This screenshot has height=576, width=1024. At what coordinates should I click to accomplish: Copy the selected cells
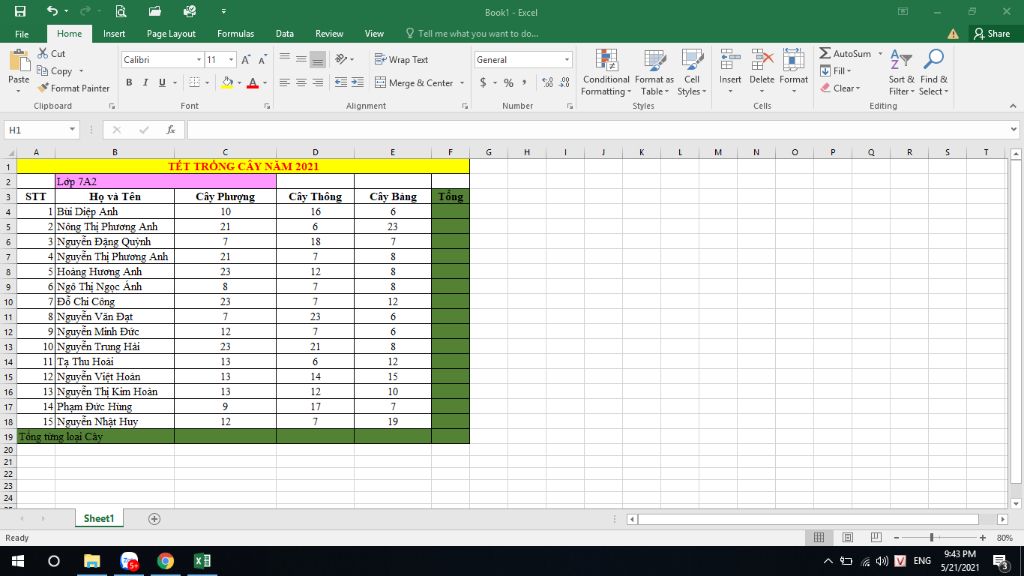pyautogui.click(x=55, y=71)
